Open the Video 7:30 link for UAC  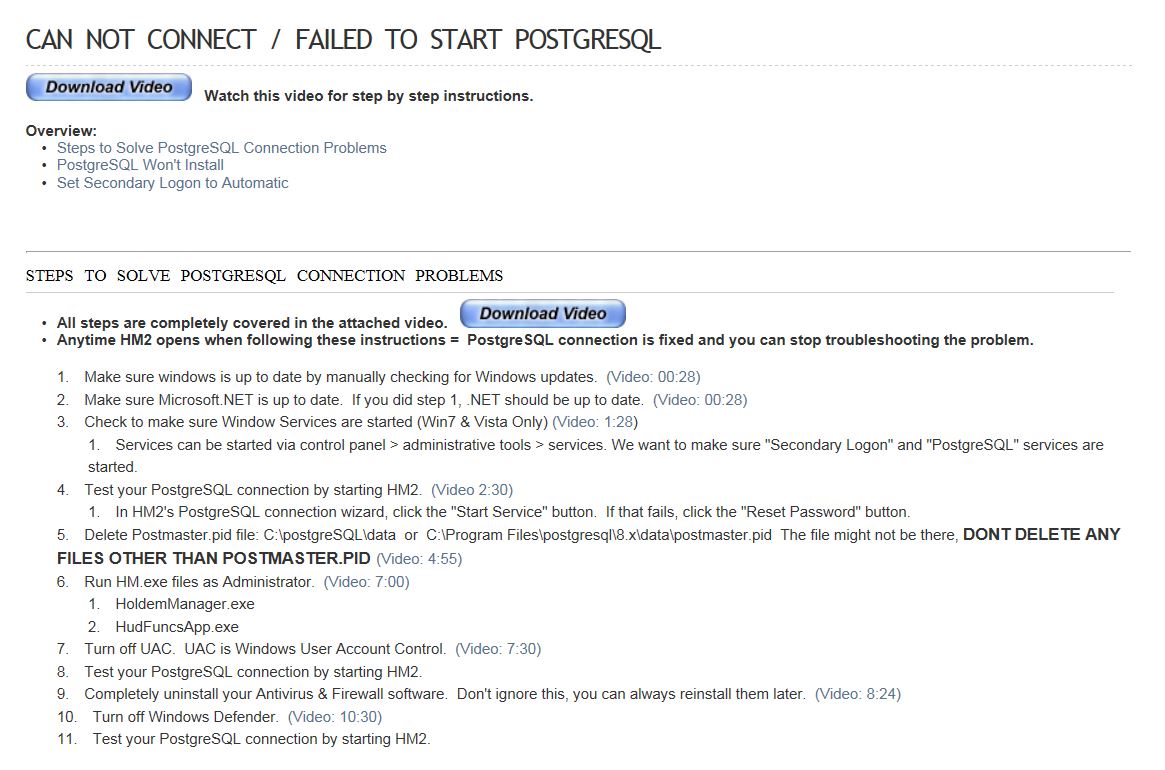pyautogui.click(x=498, y=649)
